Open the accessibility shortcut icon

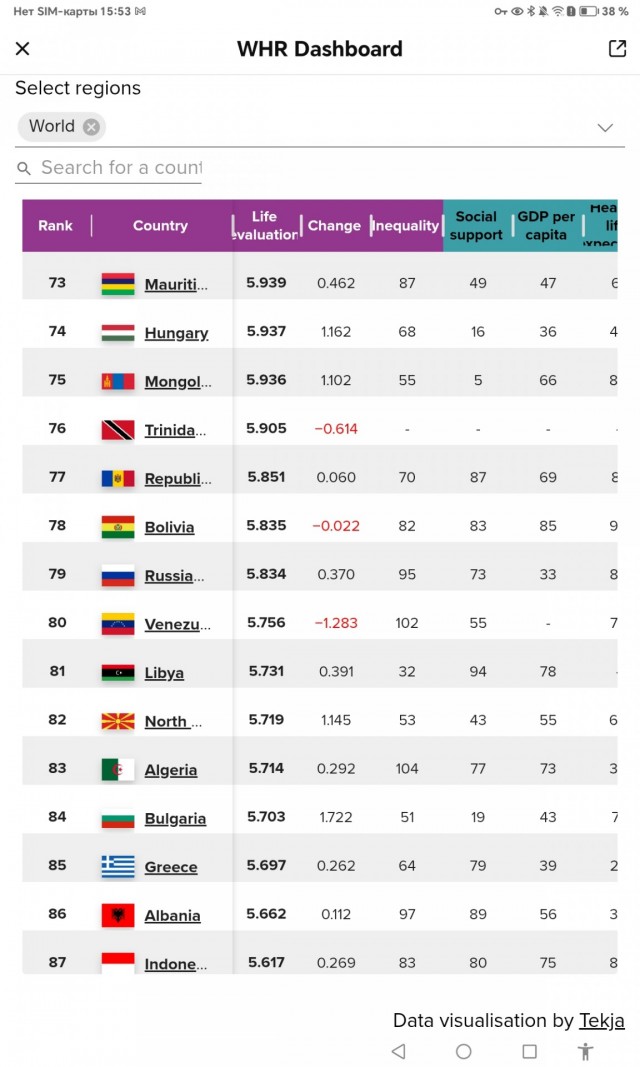tap(586, 1051)
